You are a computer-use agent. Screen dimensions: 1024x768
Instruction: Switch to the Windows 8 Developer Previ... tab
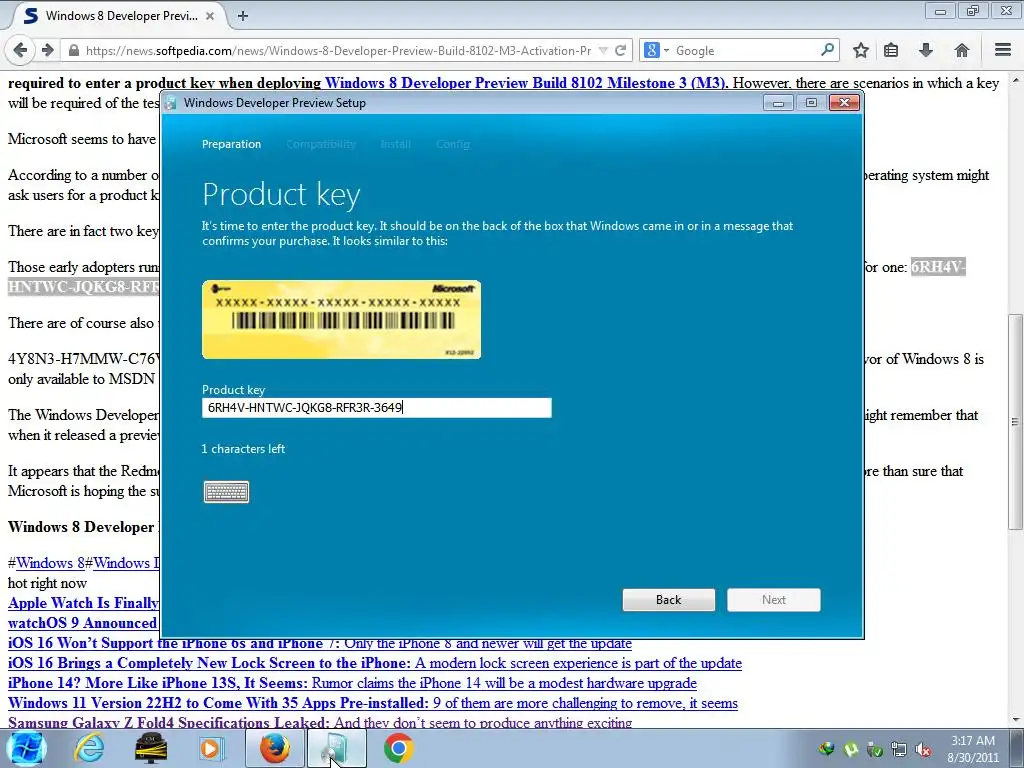(x=121, y=16)
